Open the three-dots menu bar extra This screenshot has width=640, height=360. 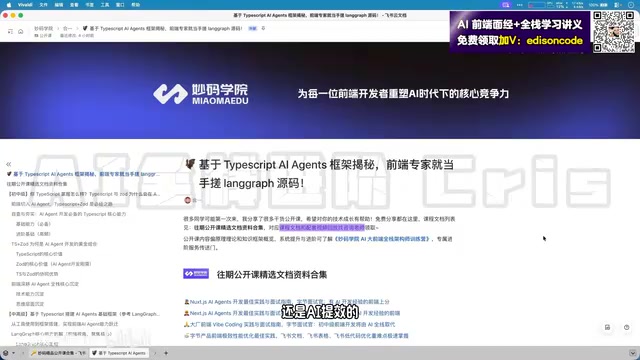(520, 5)
